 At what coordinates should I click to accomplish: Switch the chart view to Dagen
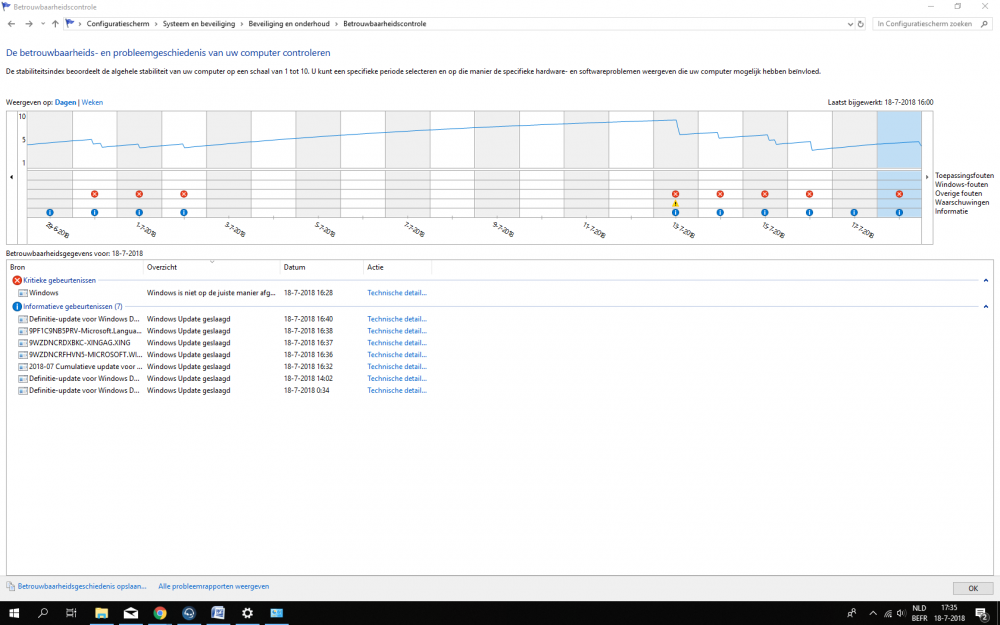pyautogui.click(x=66, y=102)
